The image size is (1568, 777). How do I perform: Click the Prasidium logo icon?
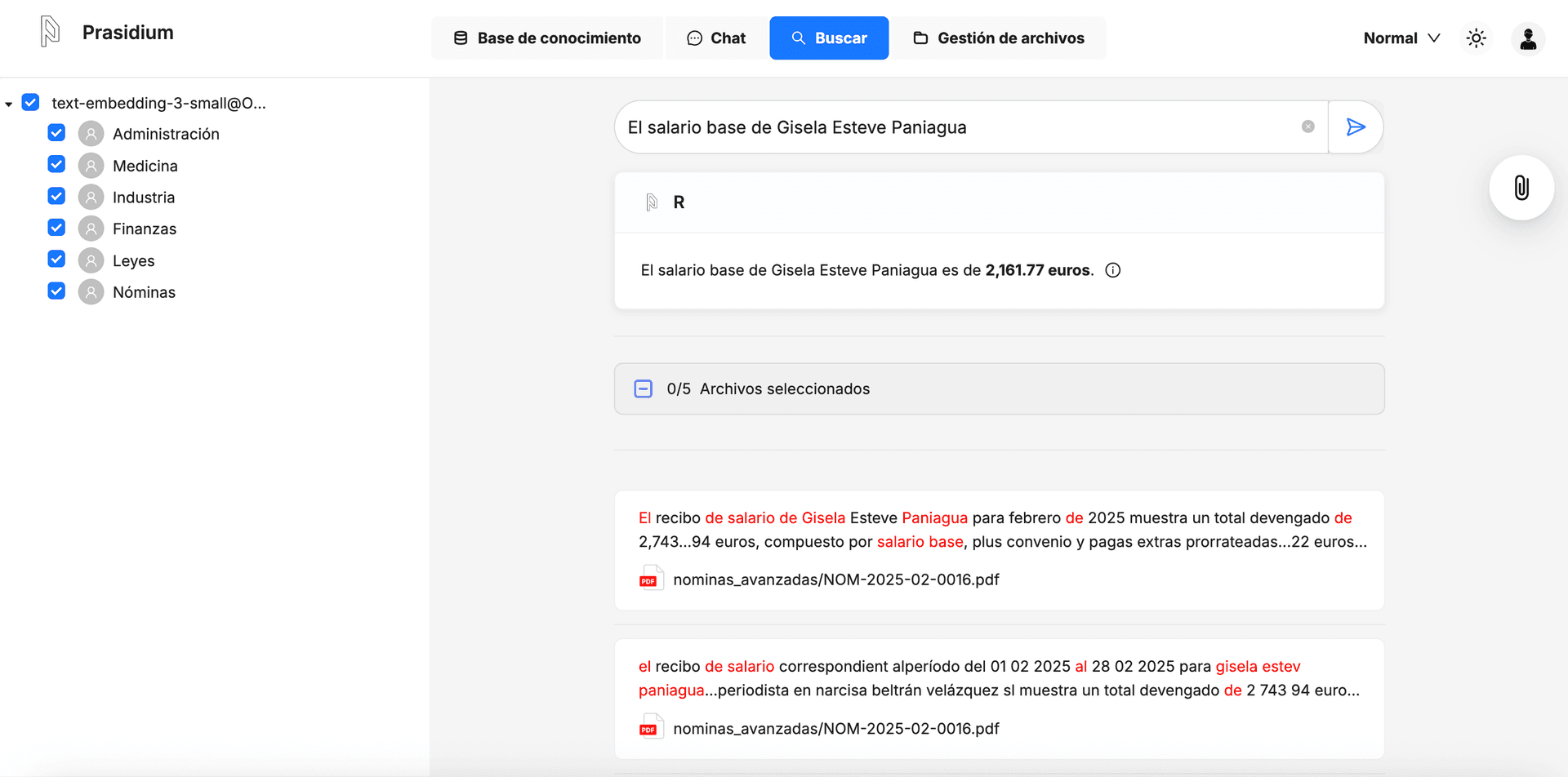tap(50, 33)
